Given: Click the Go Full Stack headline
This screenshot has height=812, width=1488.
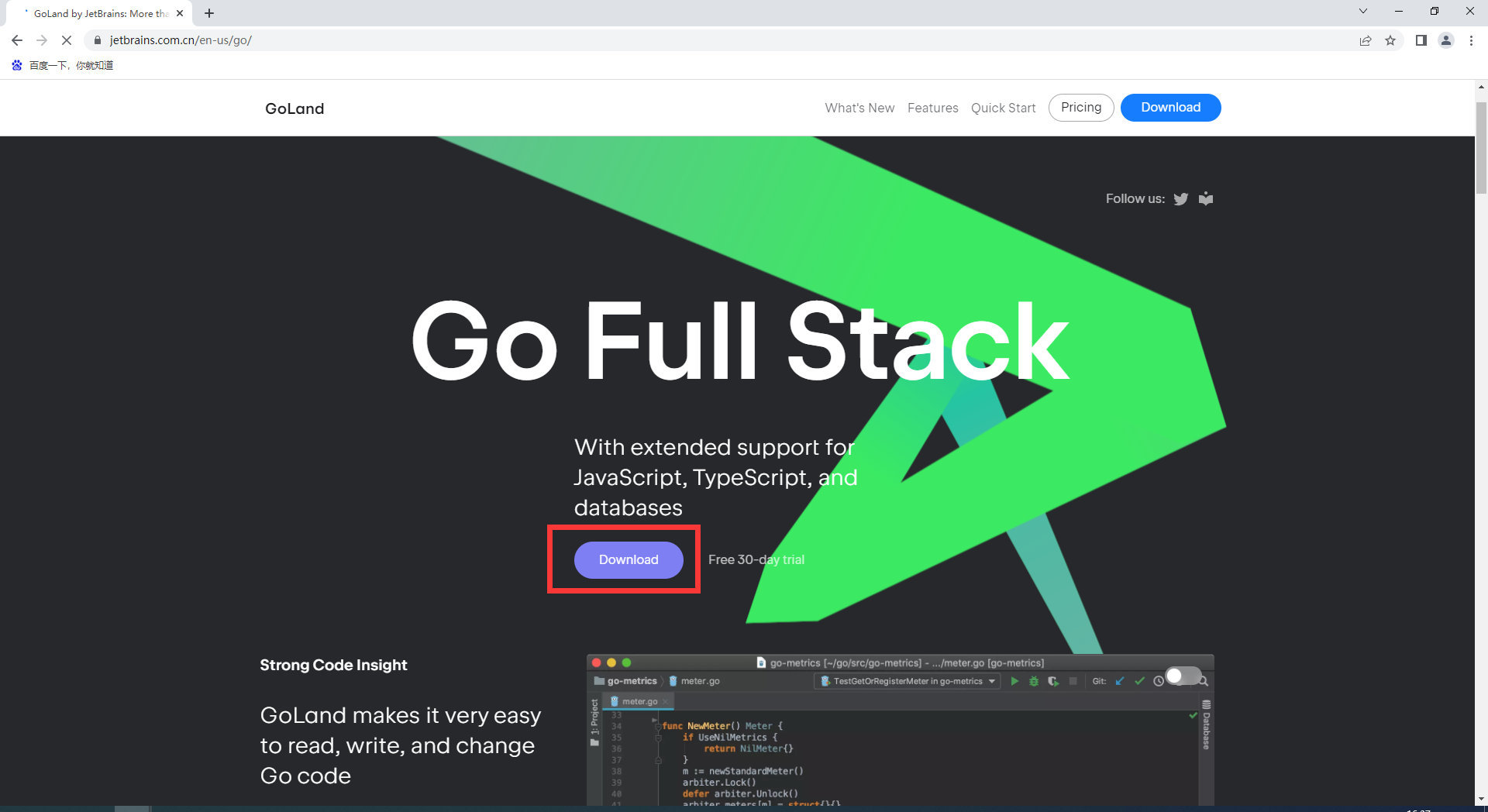Looking at the screenshot, I should click(x=740, y=342).
